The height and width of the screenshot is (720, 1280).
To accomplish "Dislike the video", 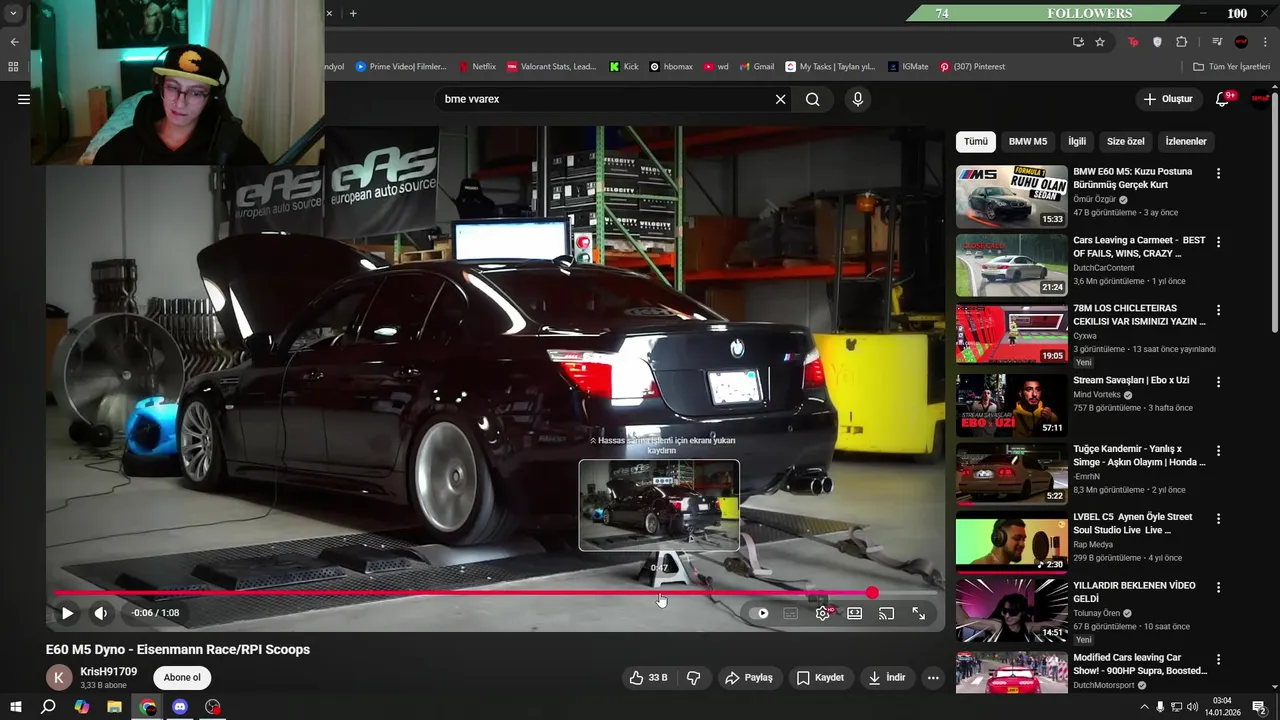I will pyautogui.click(x=694, y=677).
